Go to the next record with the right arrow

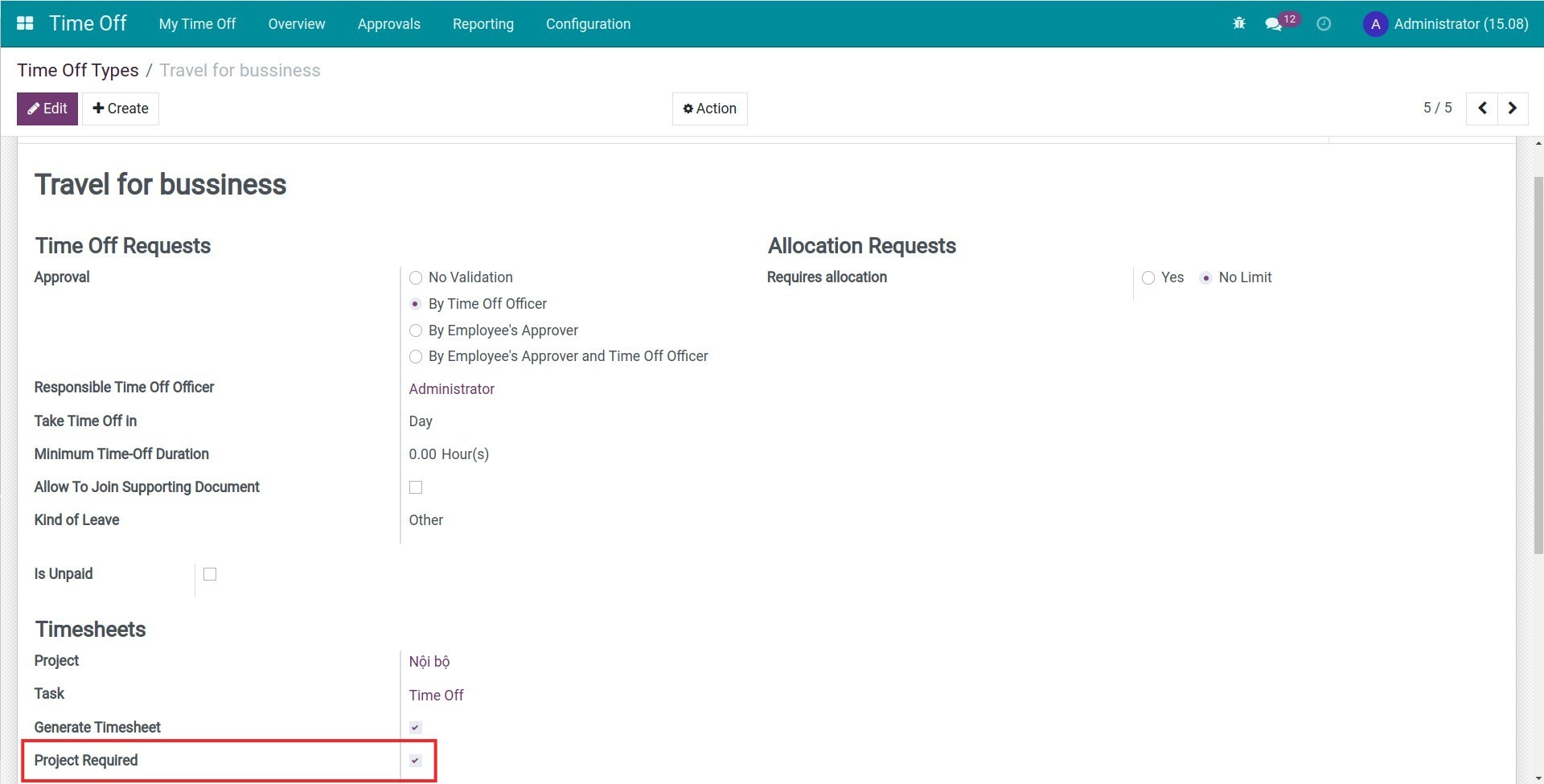point(1513,108)
